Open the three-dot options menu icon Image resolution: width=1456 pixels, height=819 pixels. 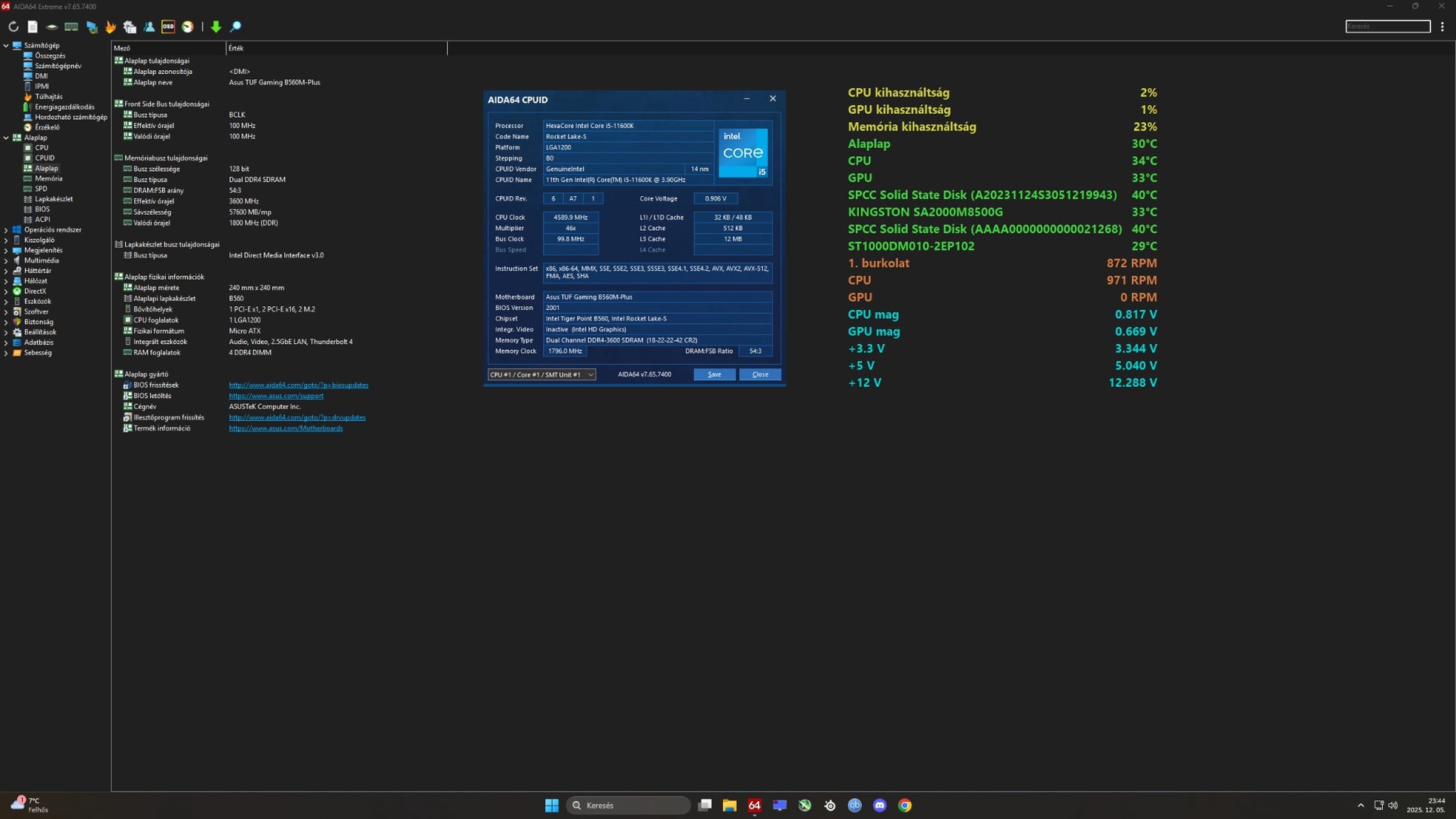point(1442,26)
